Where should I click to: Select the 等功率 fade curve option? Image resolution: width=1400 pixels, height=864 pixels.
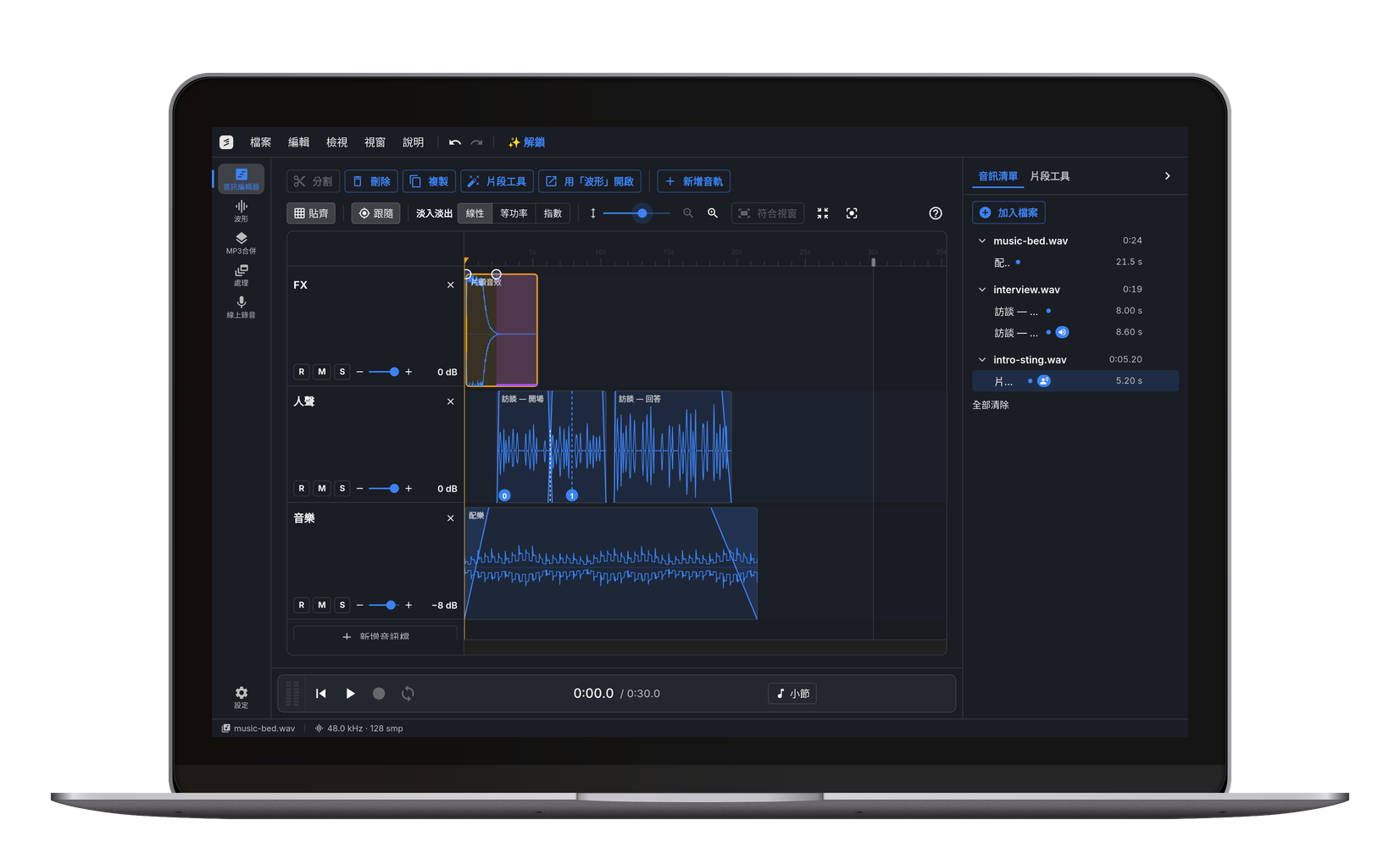click(x=514, y=213)
